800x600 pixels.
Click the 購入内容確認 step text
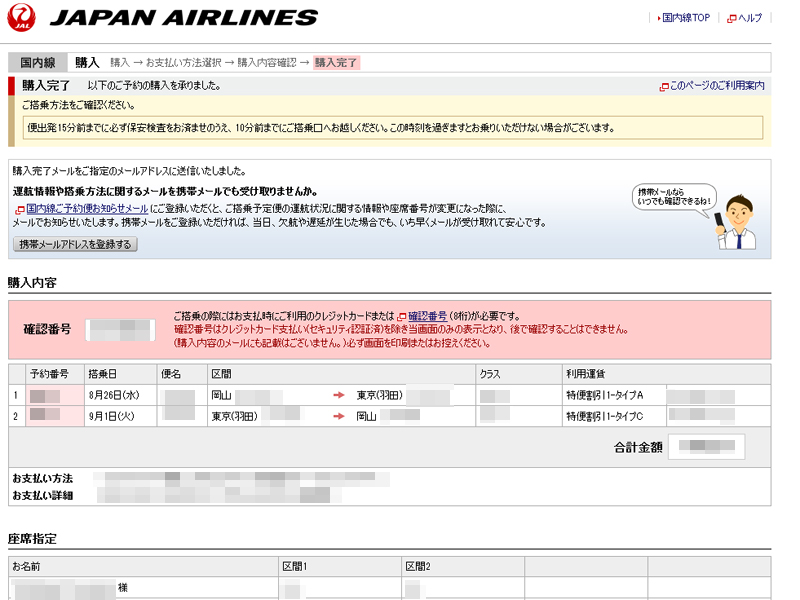point(267,63)
